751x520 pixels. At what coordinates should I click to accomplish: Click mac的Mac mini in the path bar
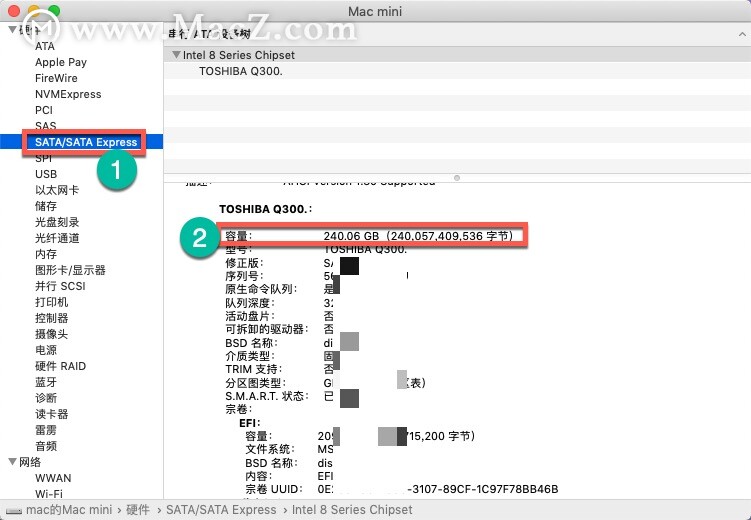click(x=68, y=510)
